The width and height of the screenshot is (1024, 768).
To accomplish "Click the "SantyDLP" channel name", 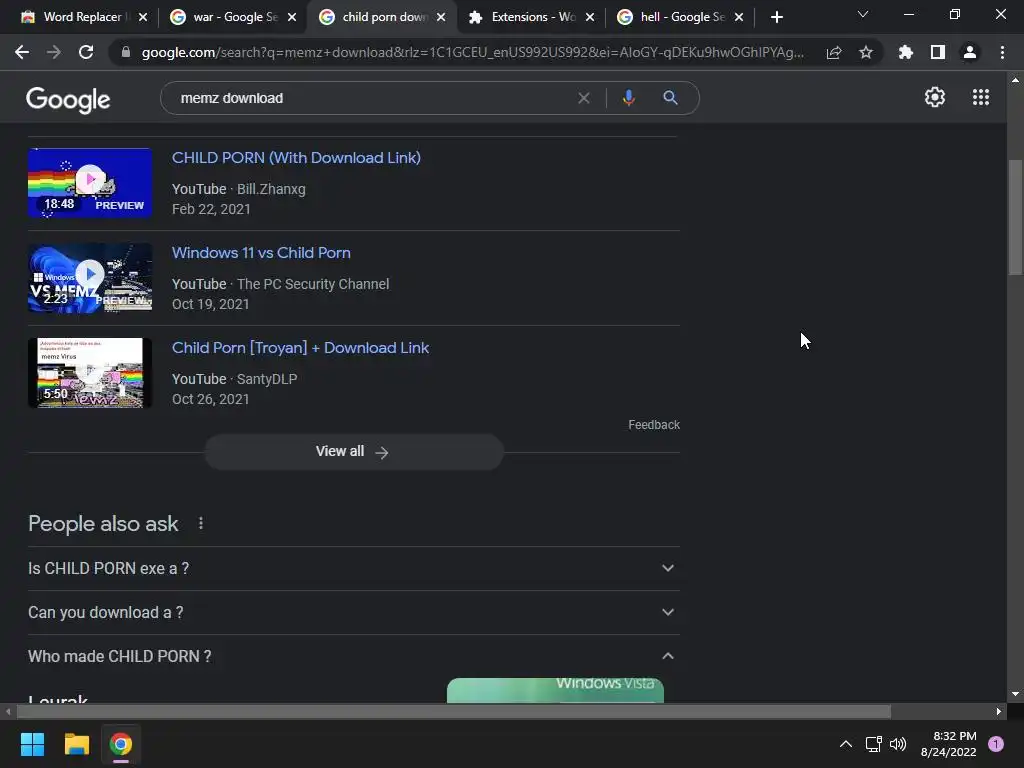I will pos(266,379).
